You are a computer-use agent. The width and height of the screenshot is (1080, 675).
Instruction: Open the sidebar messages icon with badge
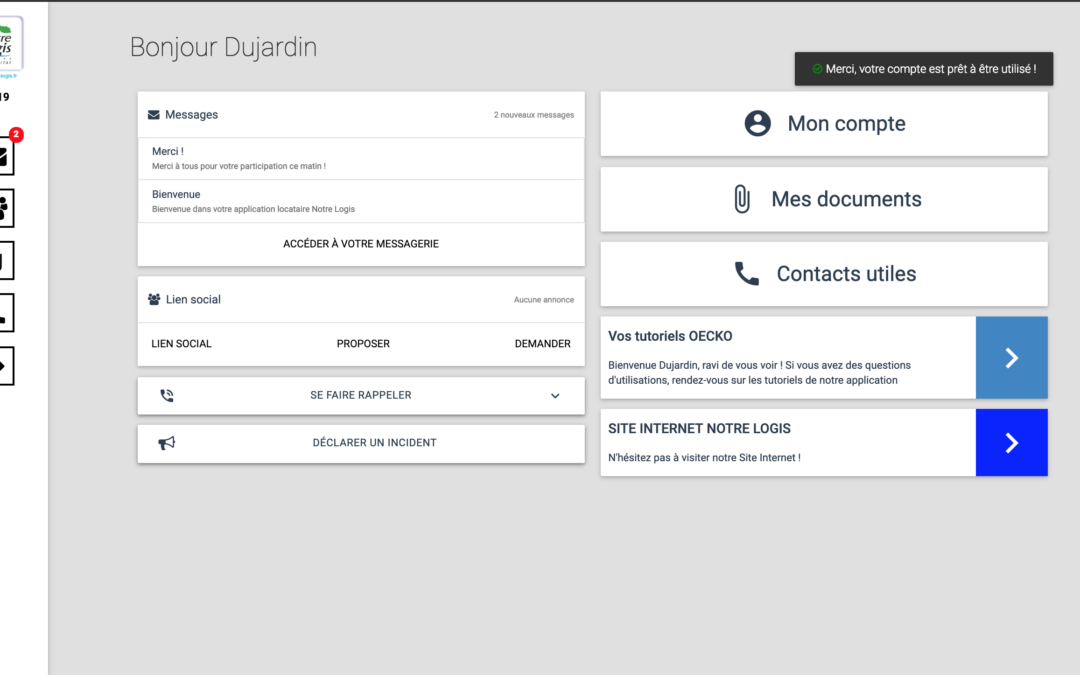point(5,156)
